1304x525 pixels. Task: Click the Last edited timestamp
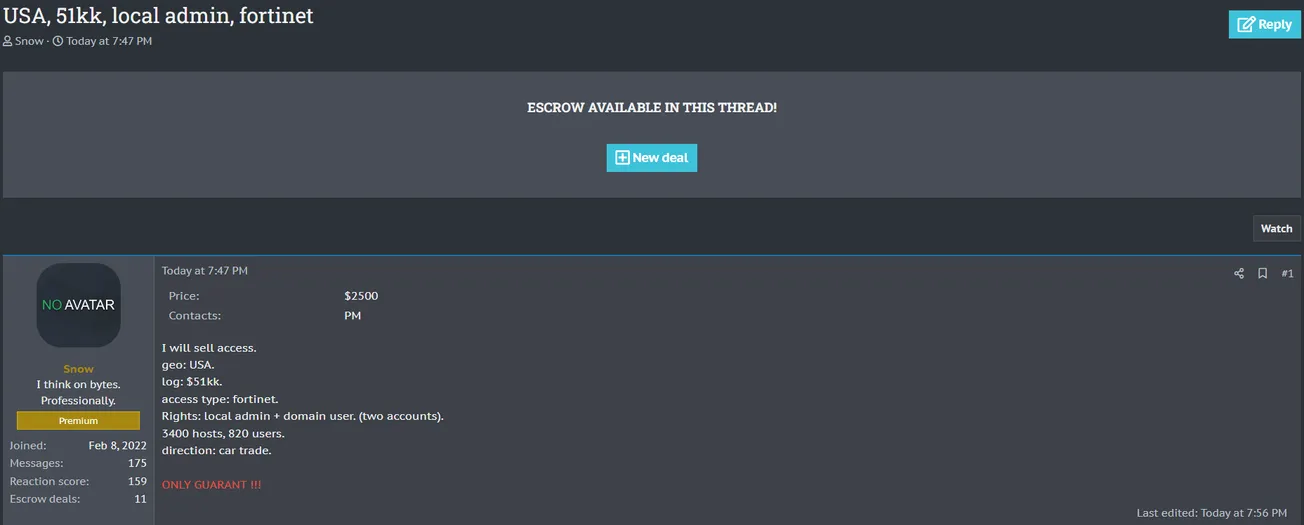[1242, 513]
